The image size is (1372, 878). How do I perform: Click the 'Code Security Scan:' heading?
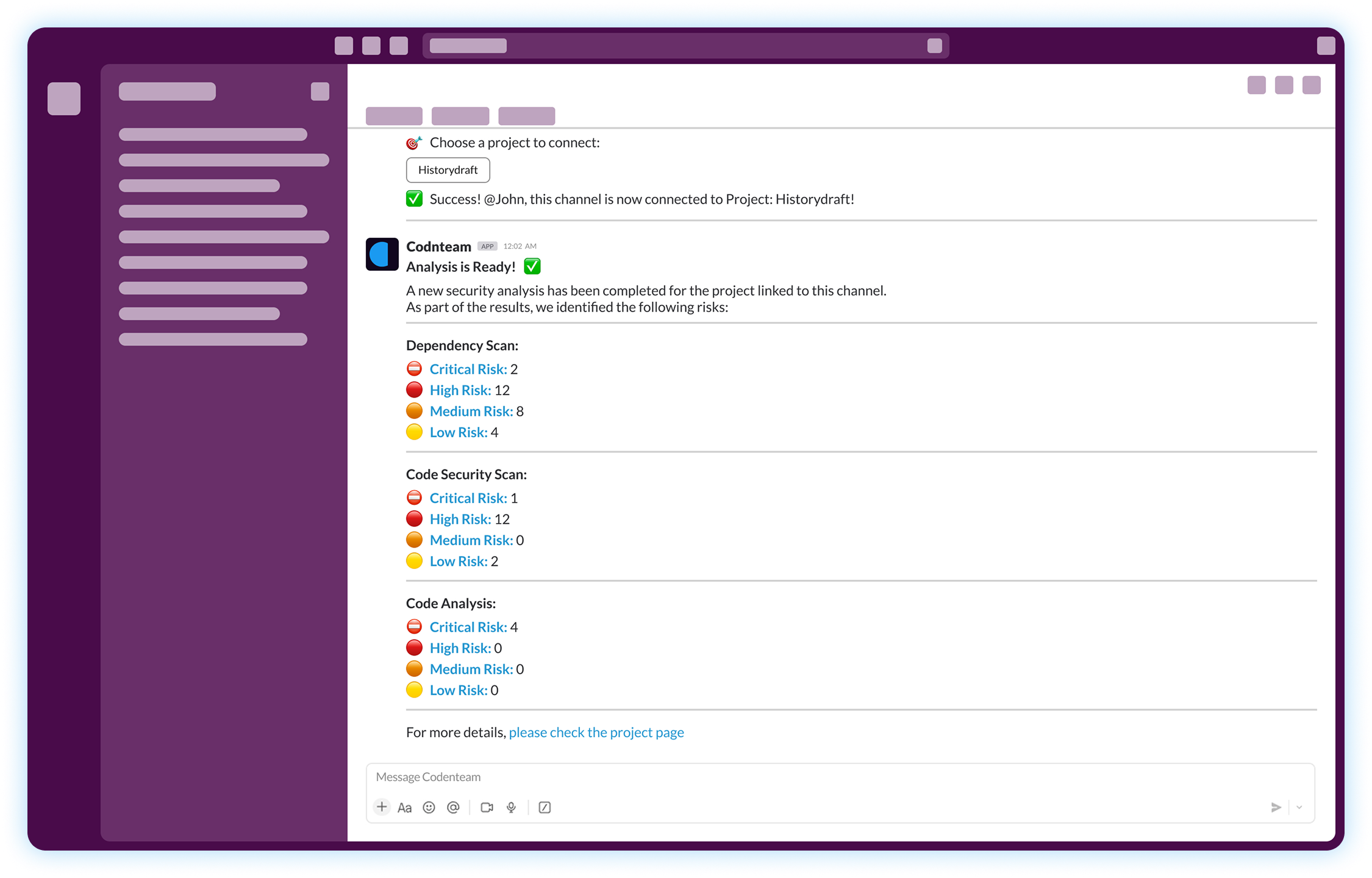pyautogui.click(x=466, y=474)
